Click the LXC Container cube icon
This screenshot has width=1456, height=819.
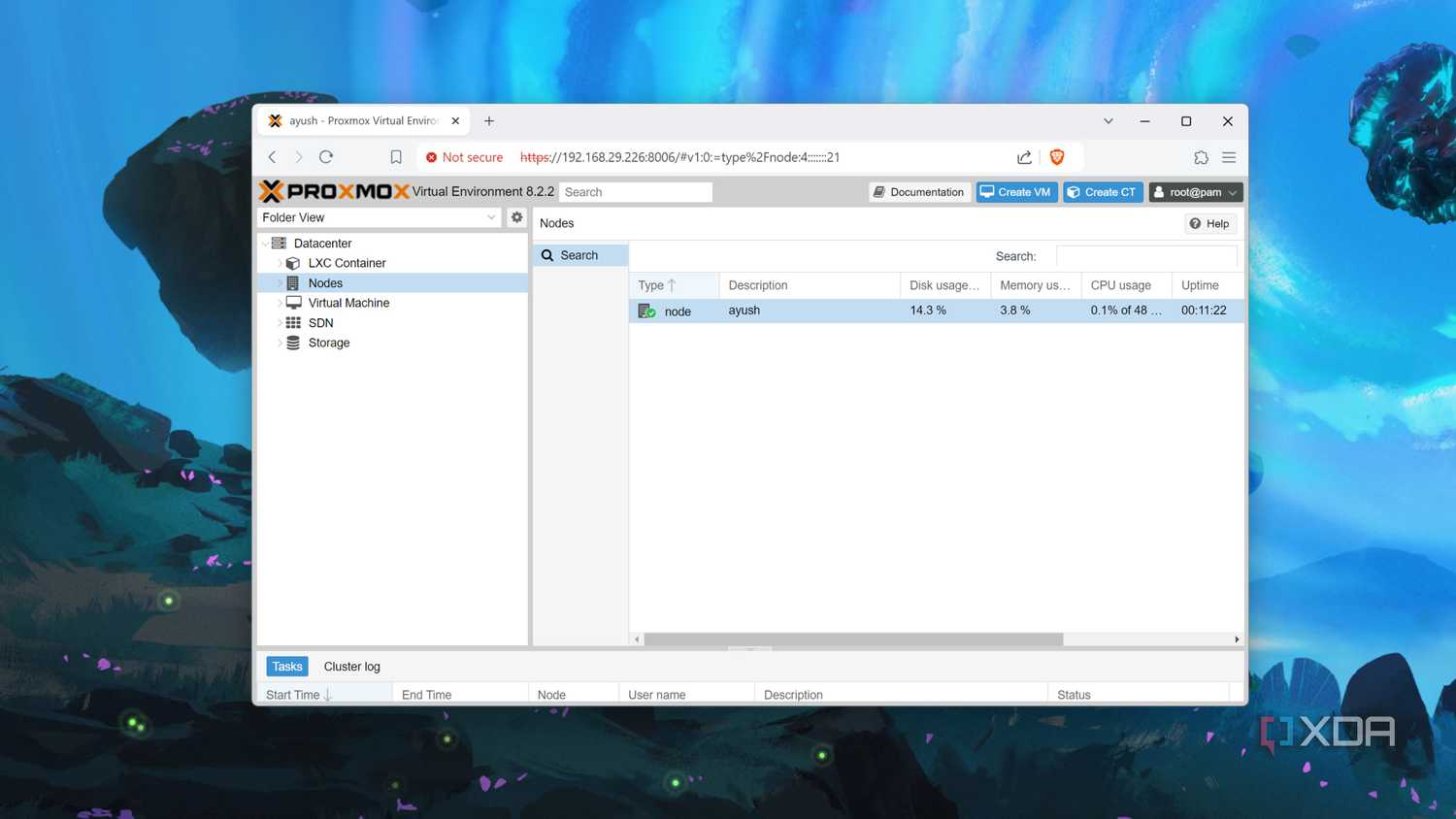coord(293,263)
